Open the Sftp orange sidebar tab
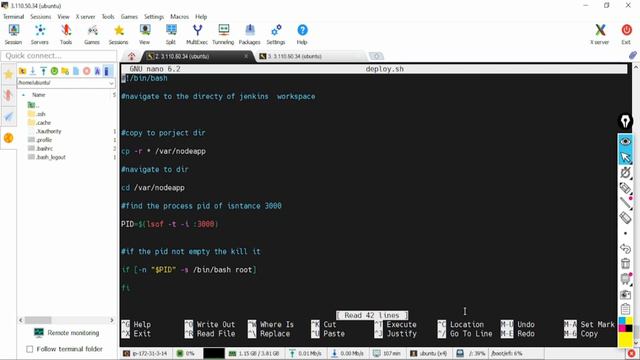Image resolution: width=640 pixels, height=360 pixels. (8, 138)
